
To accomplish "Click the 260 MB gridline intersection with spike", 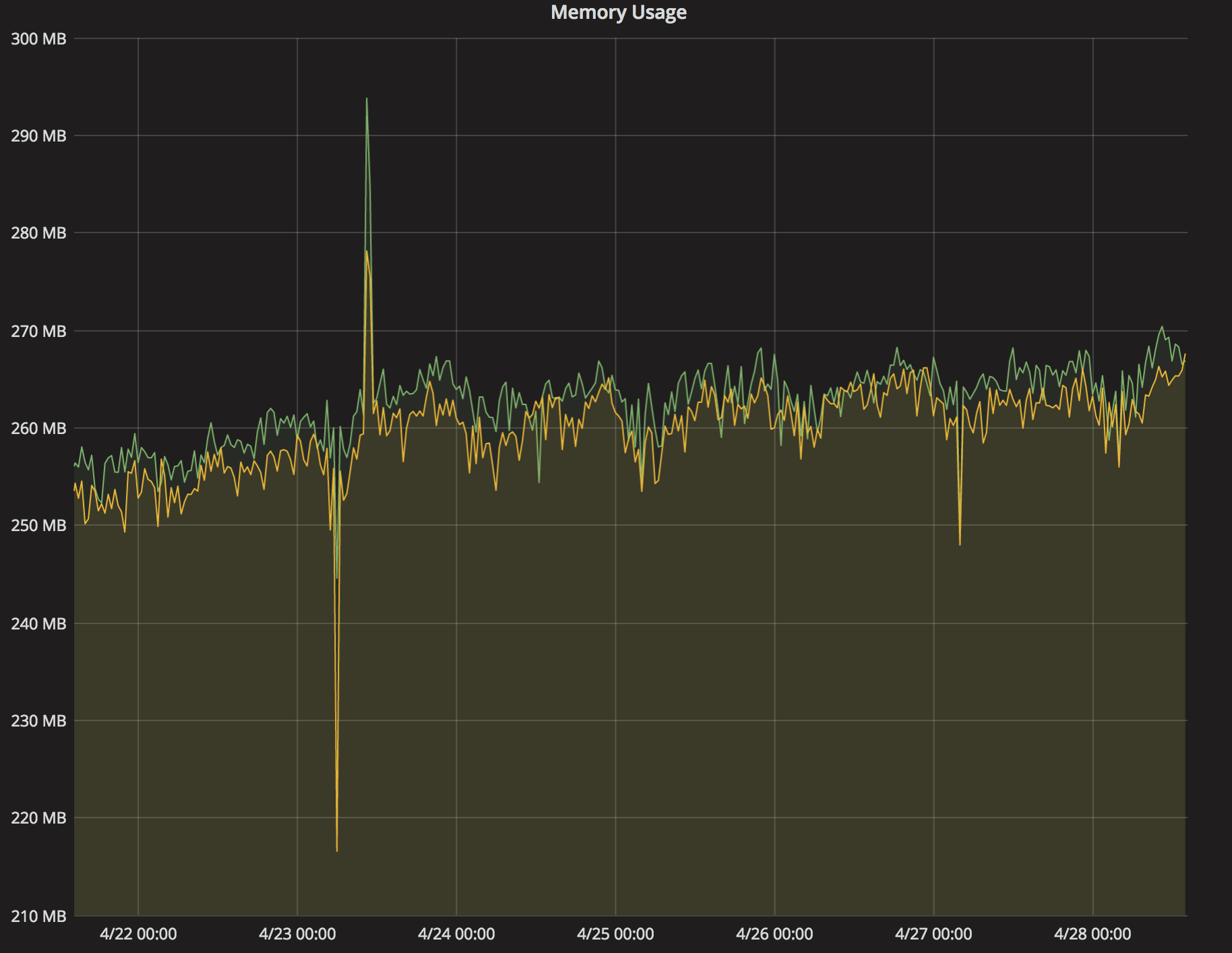I will (x=366, y=428).
